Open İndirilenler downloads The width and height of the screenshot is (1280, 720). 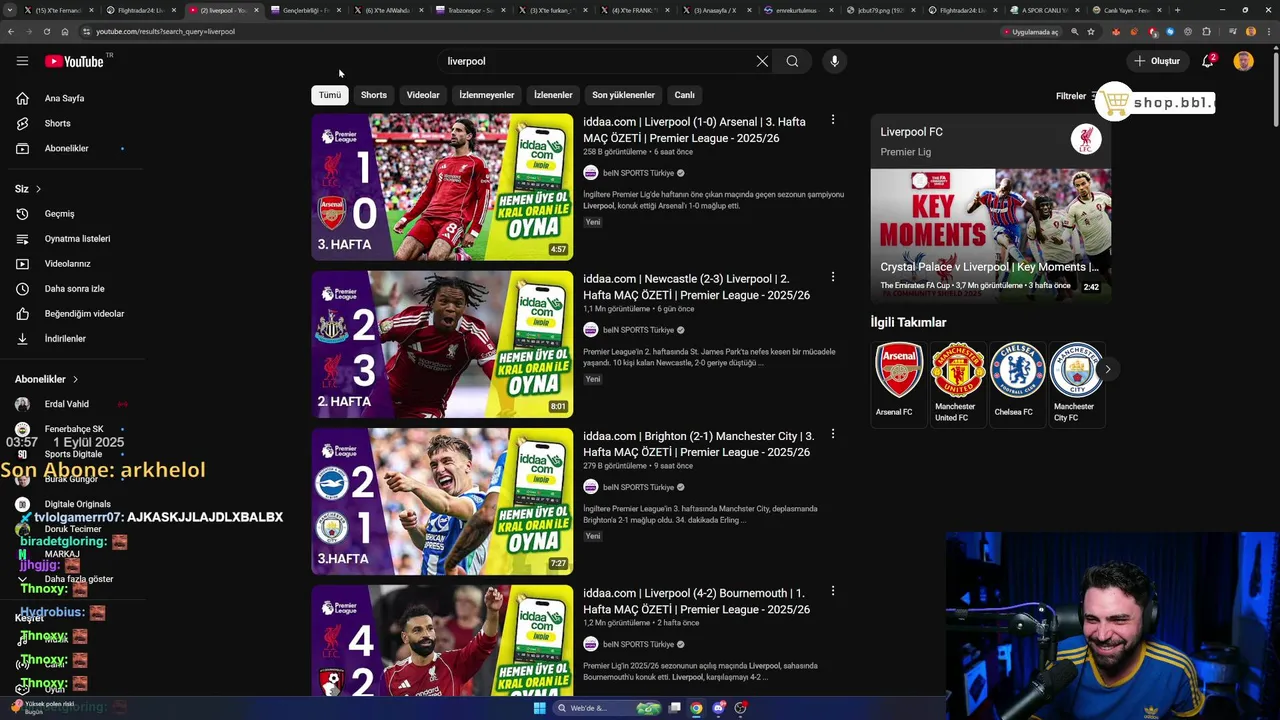click(x=65, y=338)
